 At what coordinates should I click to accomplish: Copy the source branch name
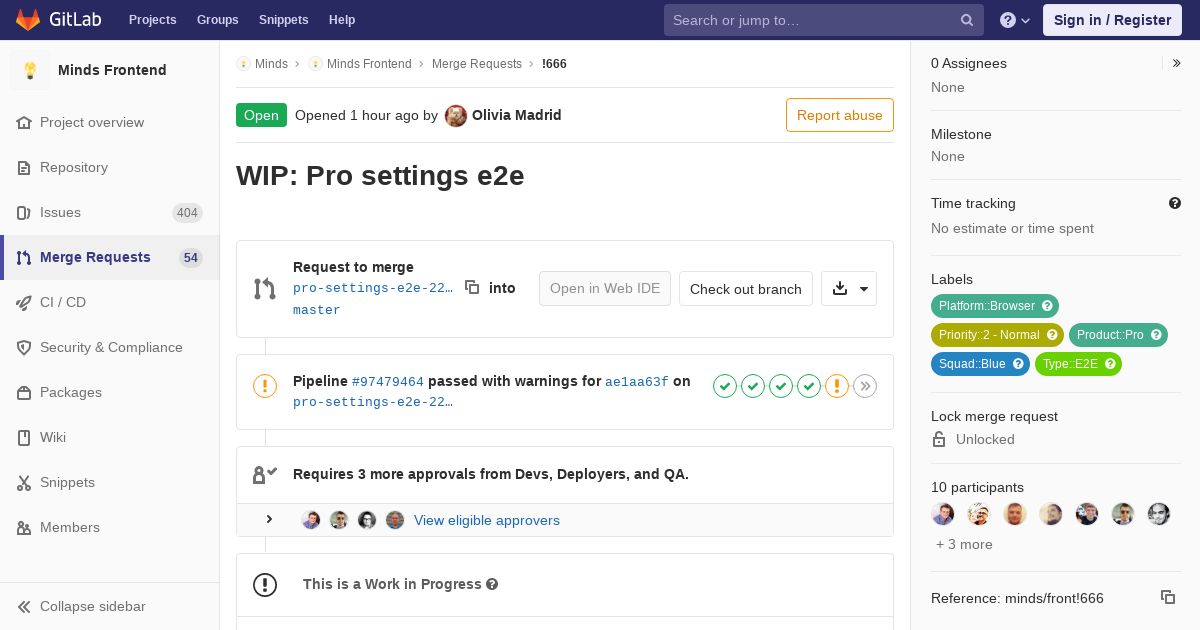472,288
